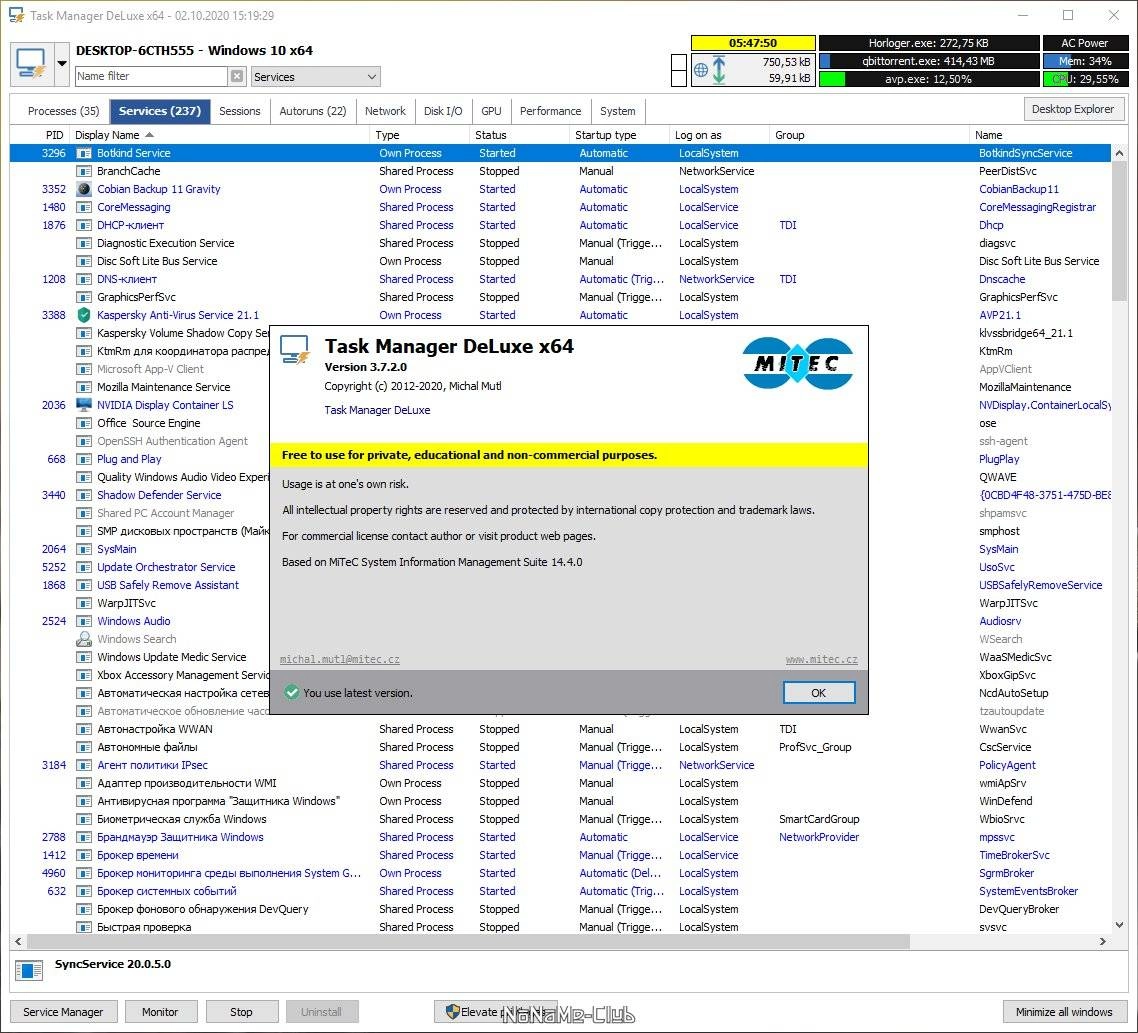Viewport: 1138px width, 1033px height.
Task: Click the WarpJITSvc service icon
Action: point(84,603)
